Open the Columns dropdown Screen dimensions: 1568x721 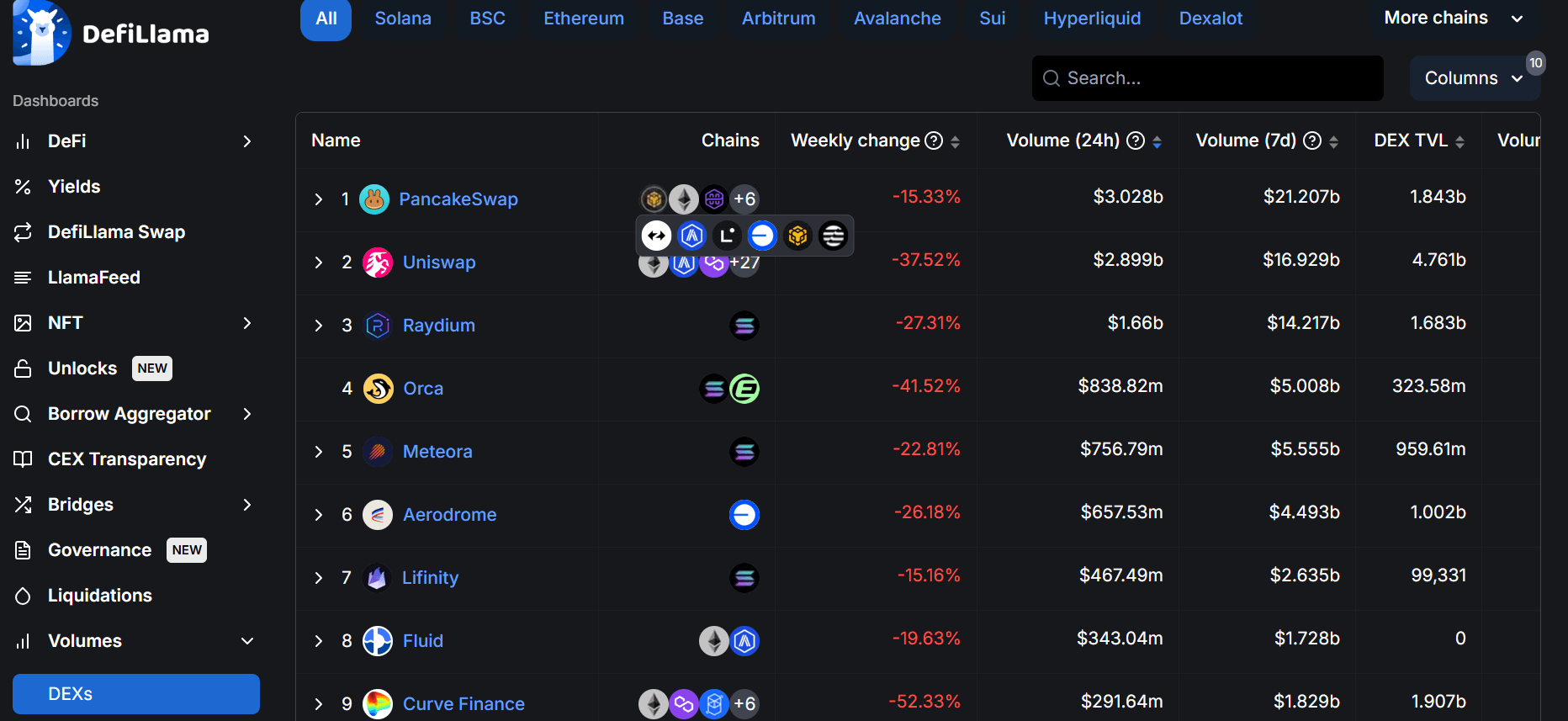click(x=1474, y=78)
